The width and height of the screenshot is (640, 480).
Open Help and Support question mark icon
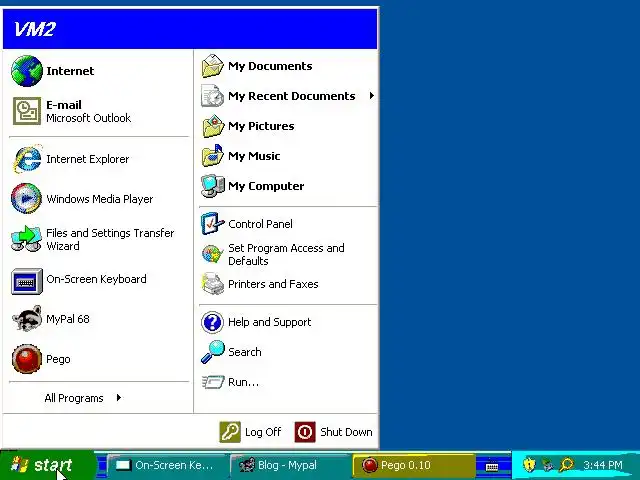point(213,322)
